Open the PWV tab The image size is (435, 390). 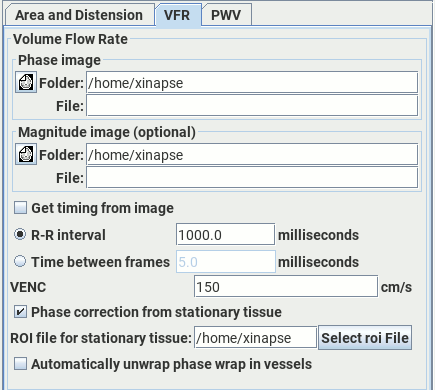[226, 15]
